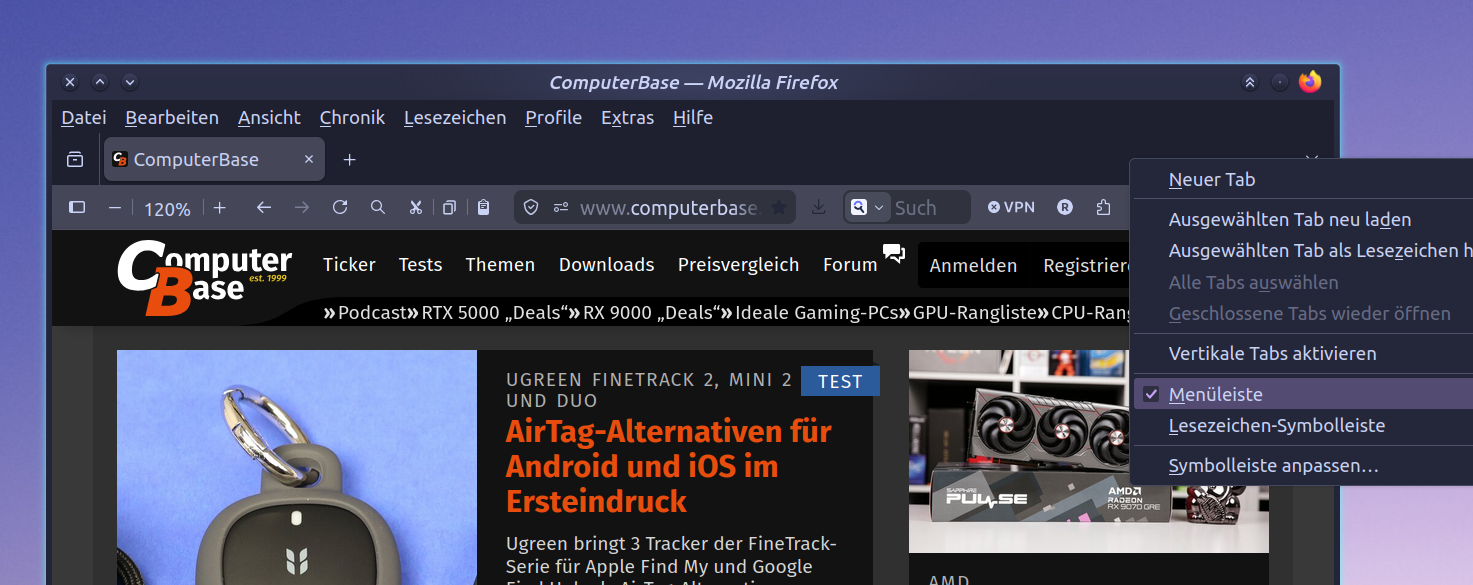Click the tracker keyring article image

[297, 467]
